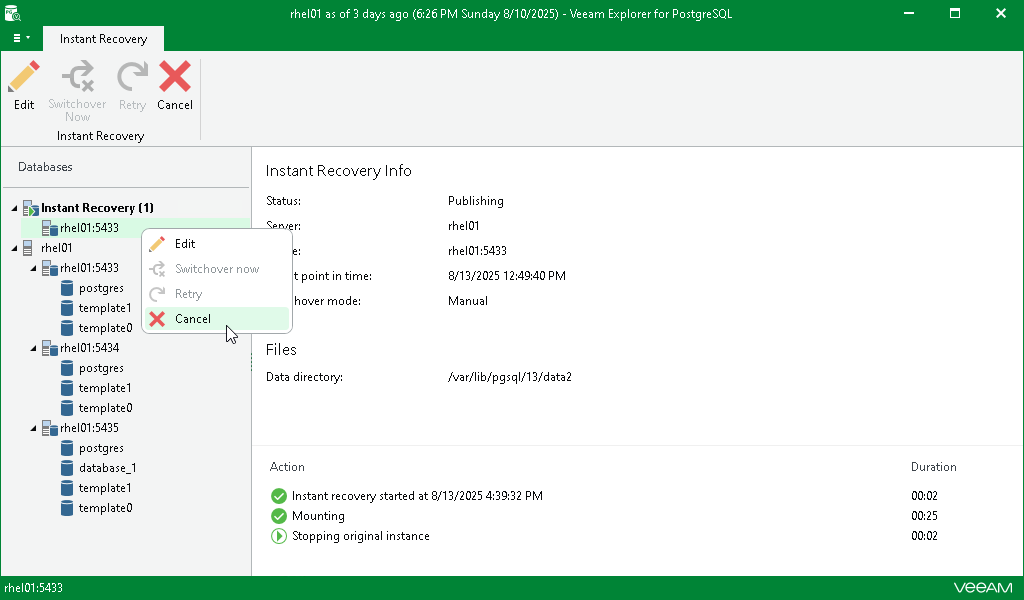Viewport: 1024px width, 600px height.
Task: Open the main application menu dropdown
Action: (x=21, y=38)
